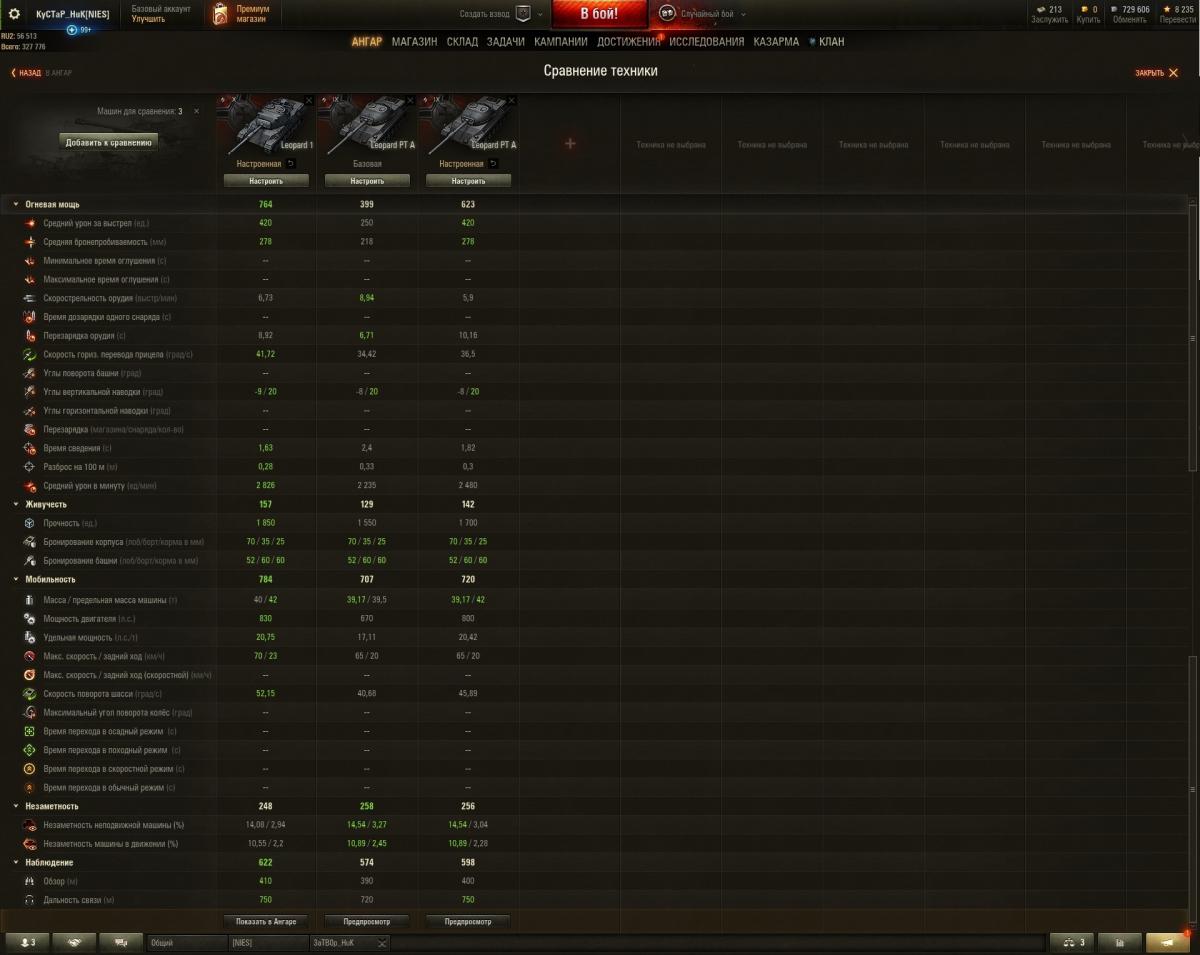Open the СКЛАД tab
1200x955 pixels.
click(462, 42)
